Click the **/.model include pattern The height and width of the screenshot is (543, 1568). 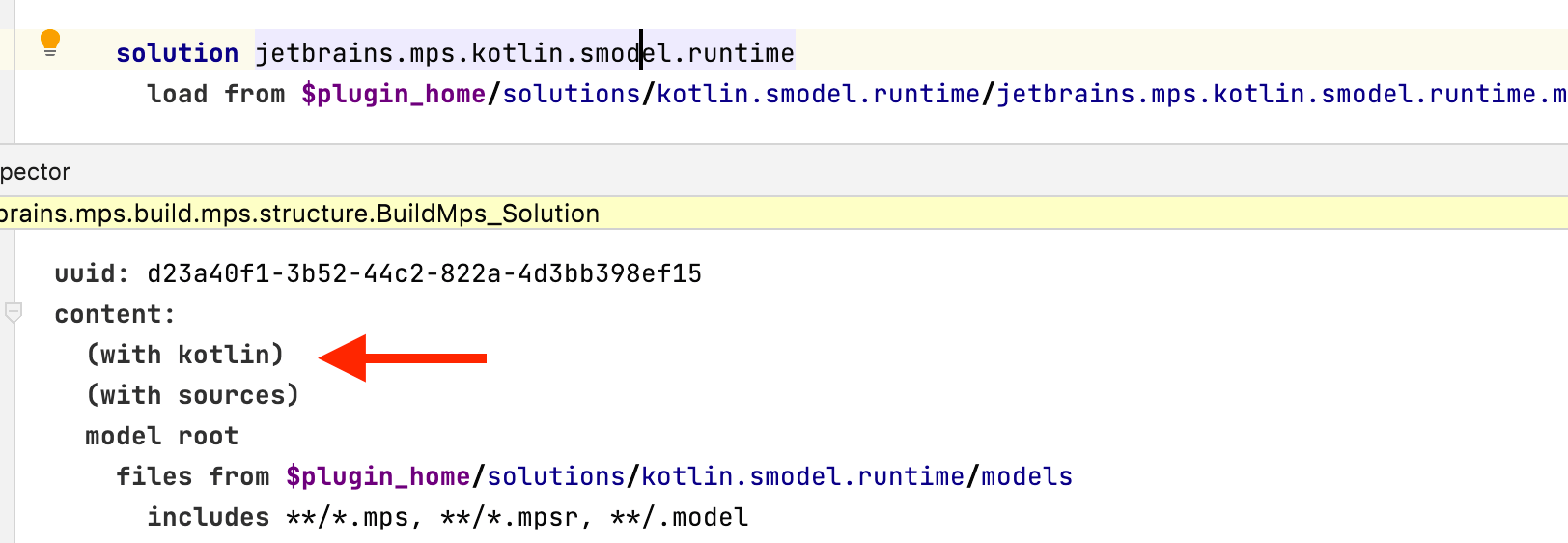click(679, 517)
